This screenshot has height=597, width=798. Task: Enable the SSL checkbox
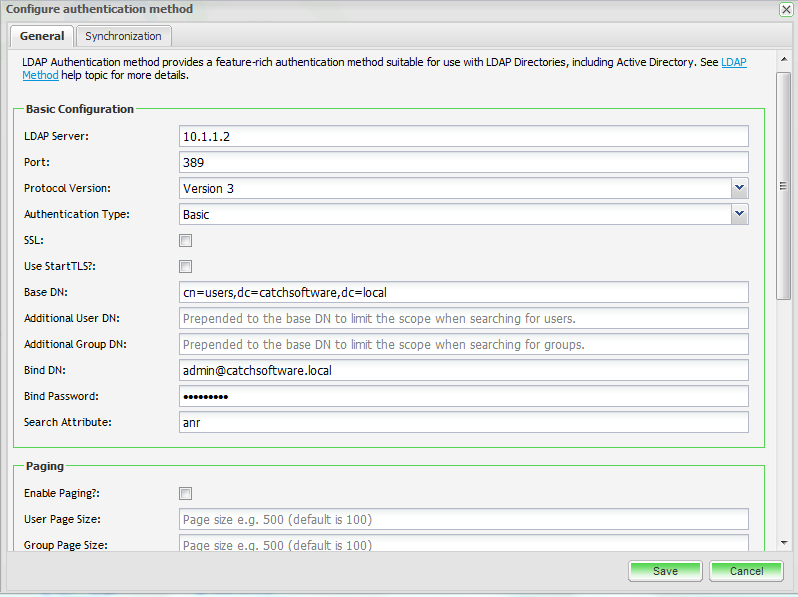tap(185, 240)
